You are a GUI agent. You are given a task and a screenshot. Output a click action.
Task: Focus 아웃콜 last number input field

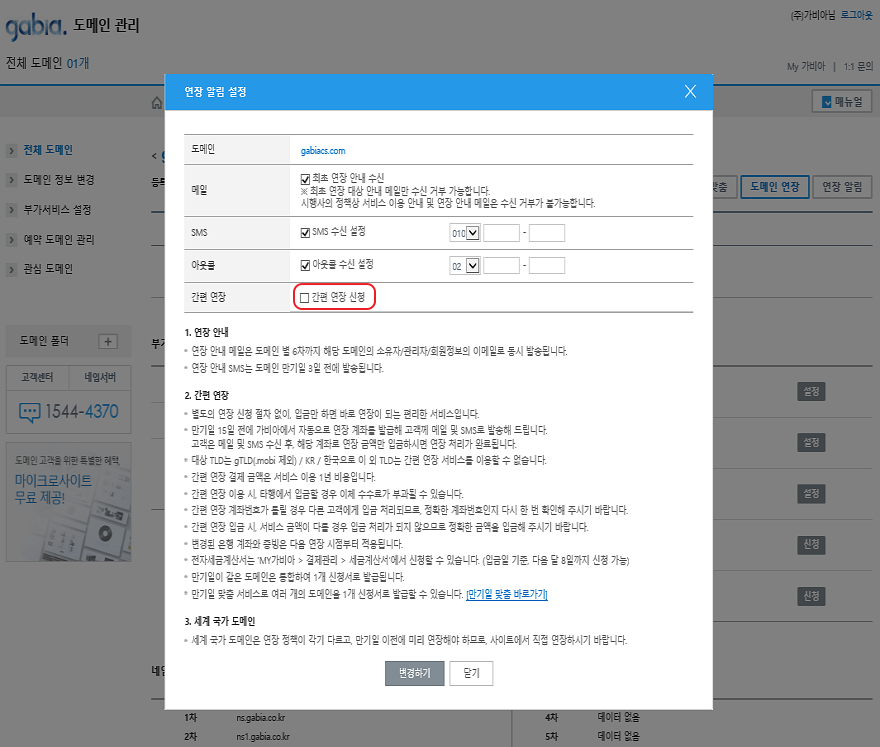click(x=547, y=265)
